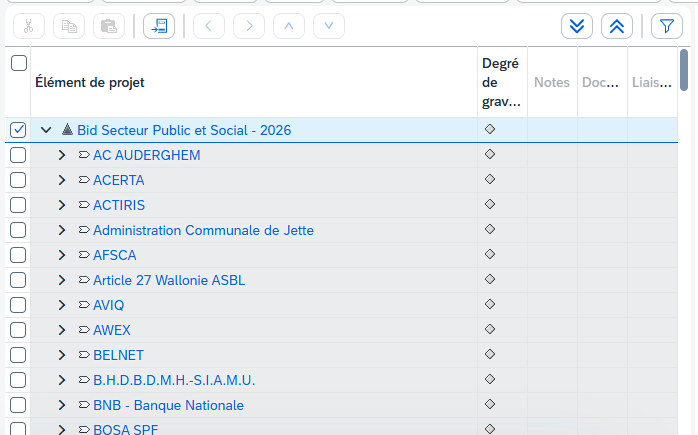
Task: Uncheck the Bid Secteur Public et Social checkbox
Action: point(18,130)
